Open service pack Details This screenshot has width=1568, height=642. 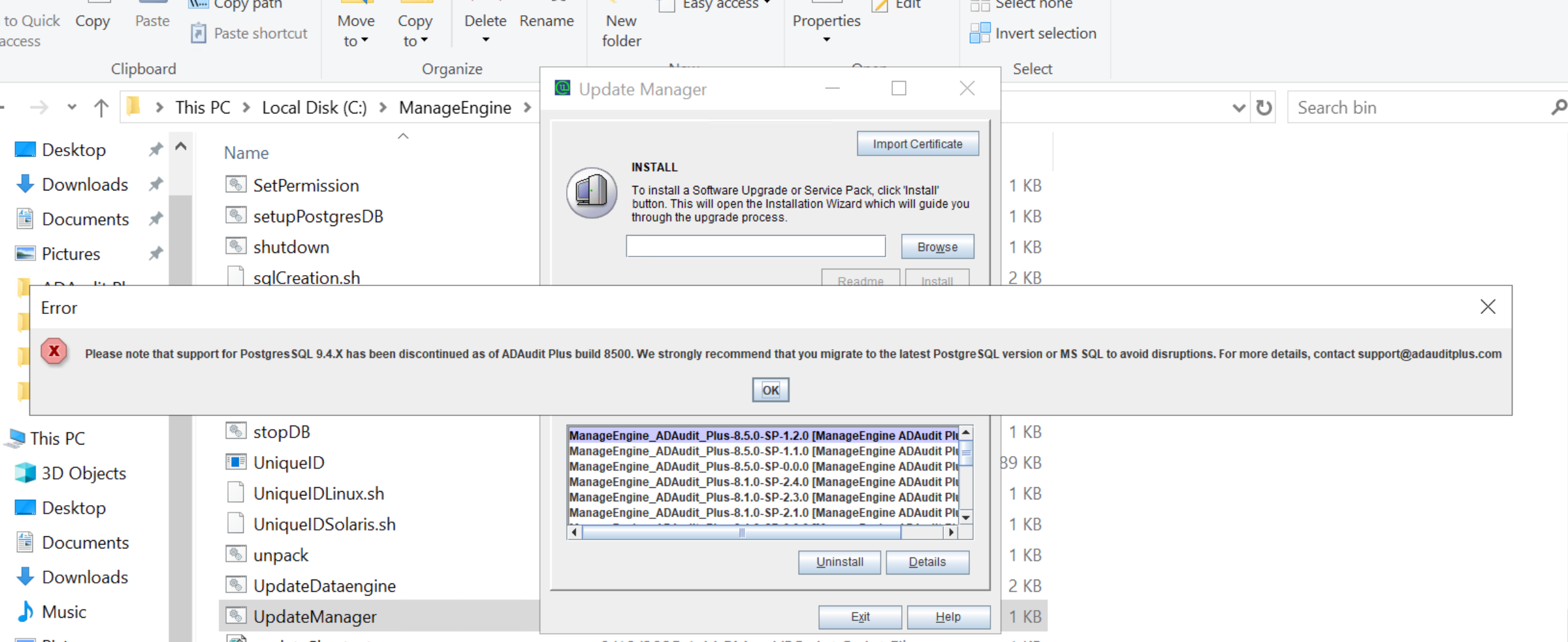pos(927,562)
